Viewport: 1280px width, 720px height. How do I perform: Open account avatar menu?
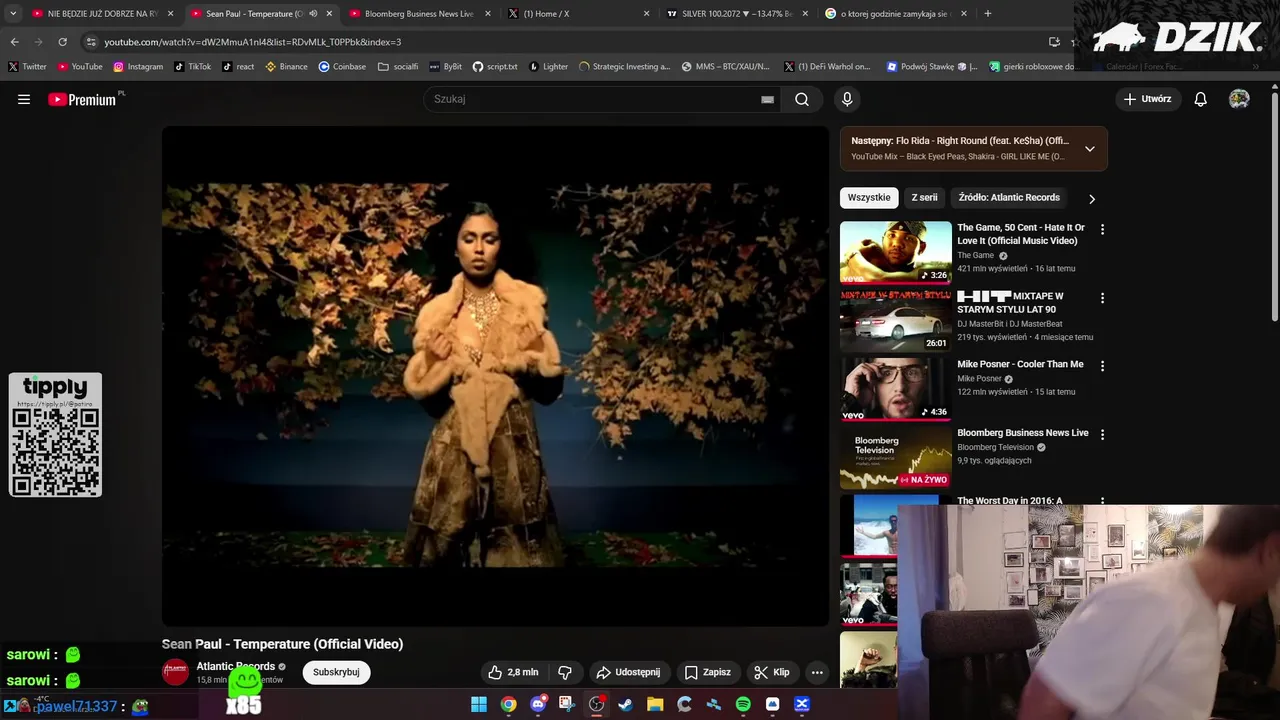1239,99
